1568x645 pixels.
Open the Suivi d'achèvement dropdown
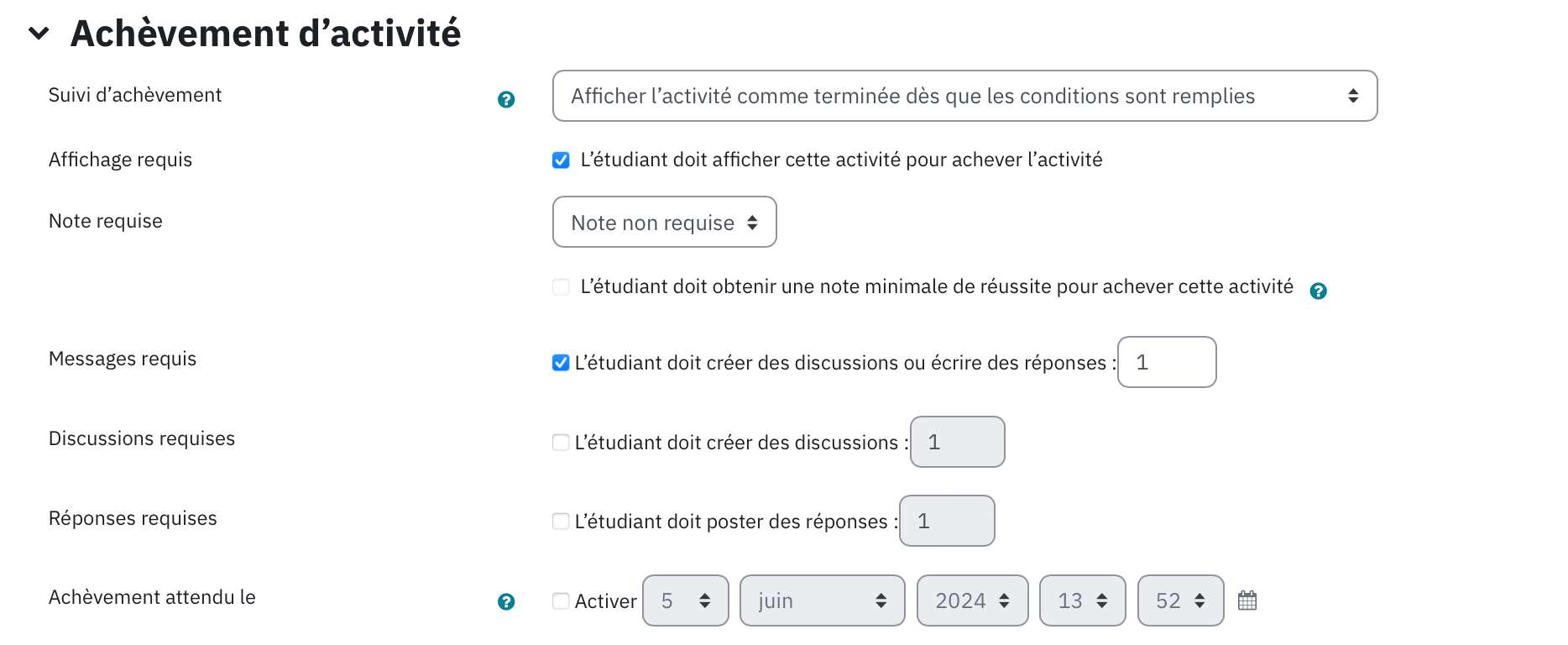tap(964, 96)
